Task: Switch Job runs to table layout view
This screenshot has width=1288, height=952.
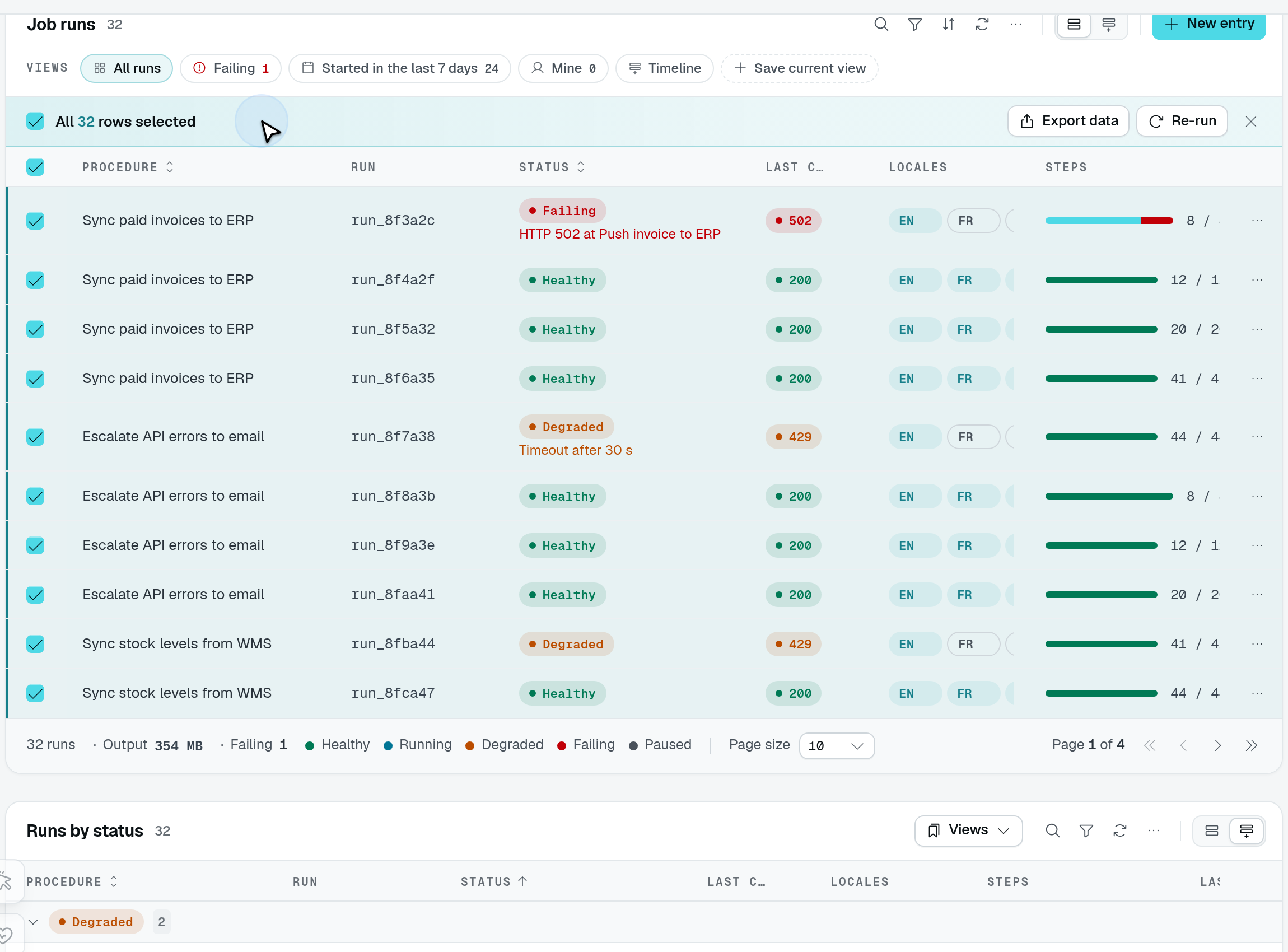Action: [1074, 24]
